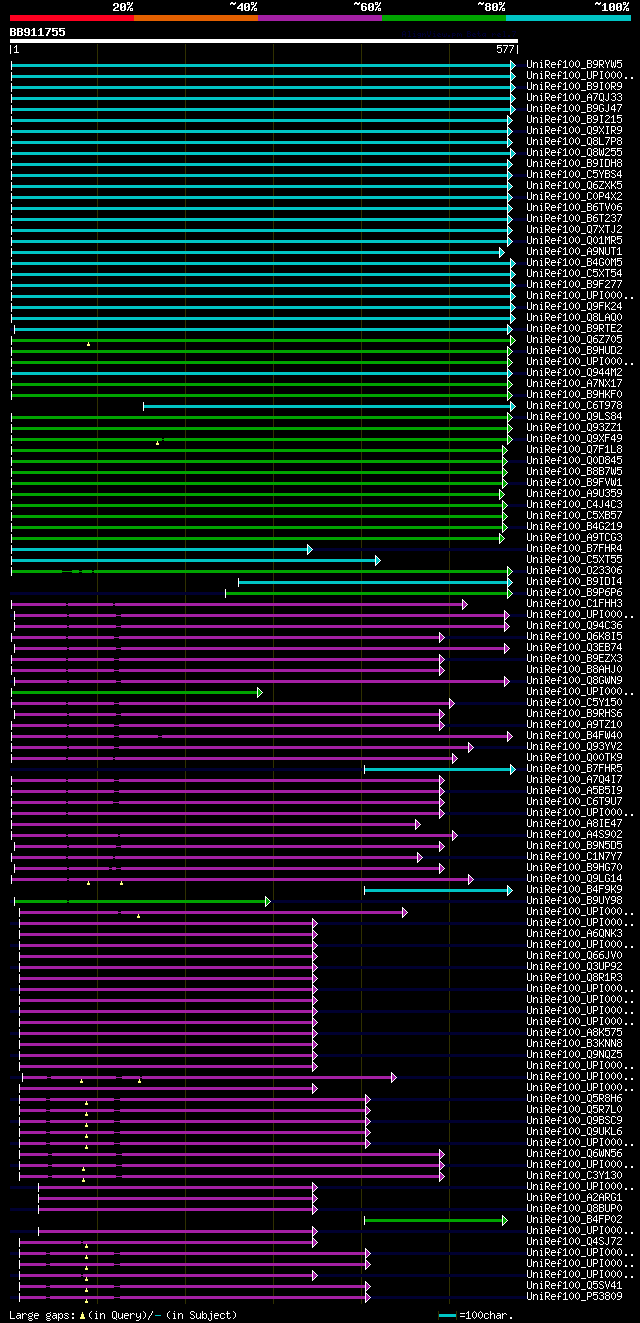This screenshot has height=1323, width=640.
Task: Open hit UniRef100_Q944M2
Action: [x=574, y=372]
